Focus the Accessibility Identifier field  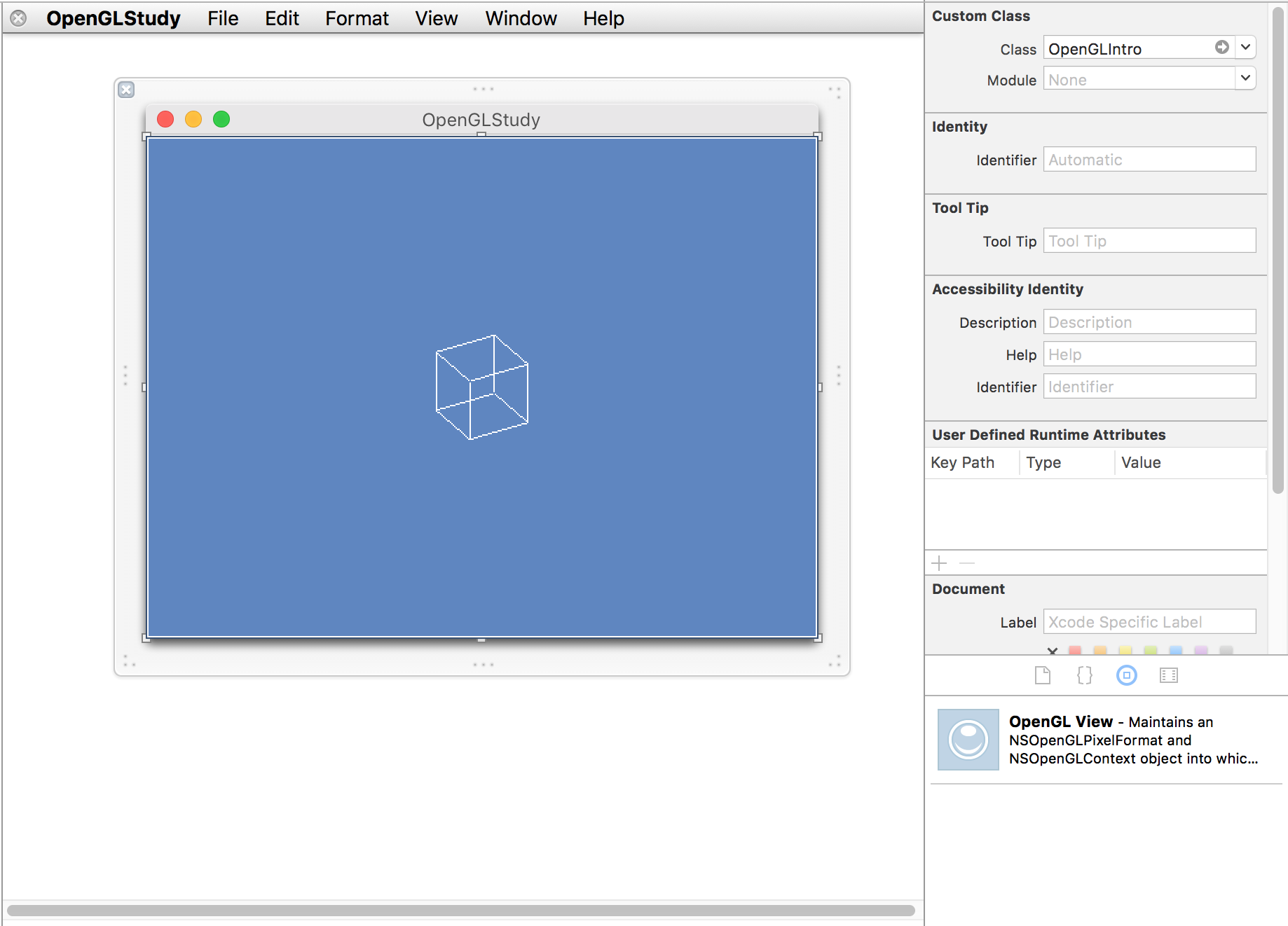point(1149,386)
